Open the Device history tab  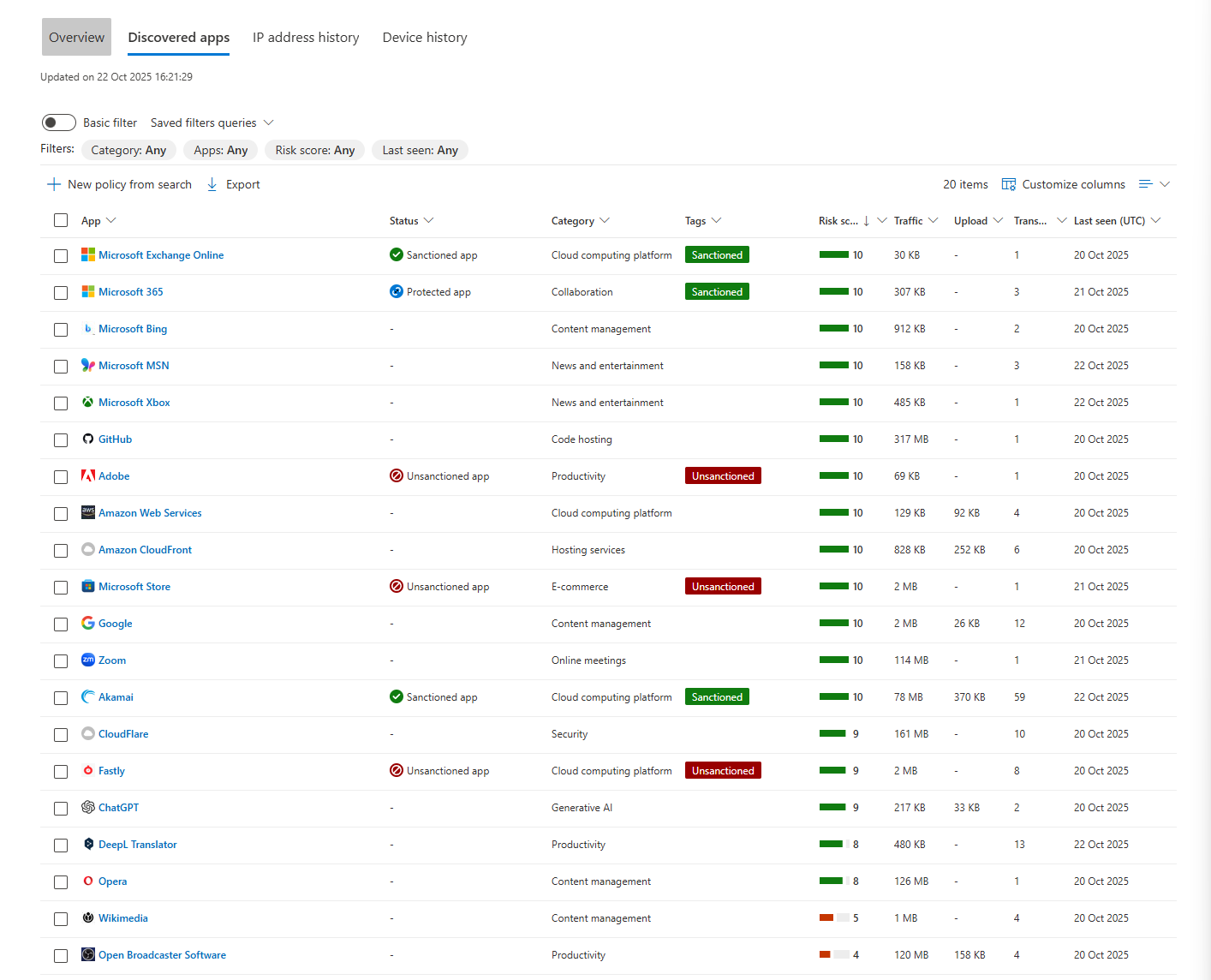[x=425, y=38]
